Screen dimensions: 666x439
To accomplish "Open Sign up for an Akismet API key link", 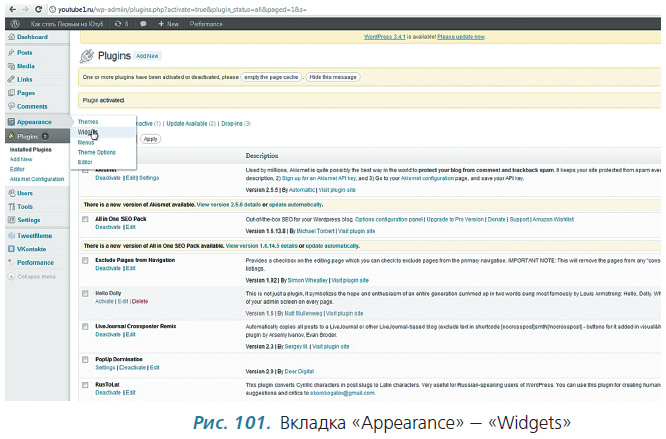I will (x=319, y=178).
